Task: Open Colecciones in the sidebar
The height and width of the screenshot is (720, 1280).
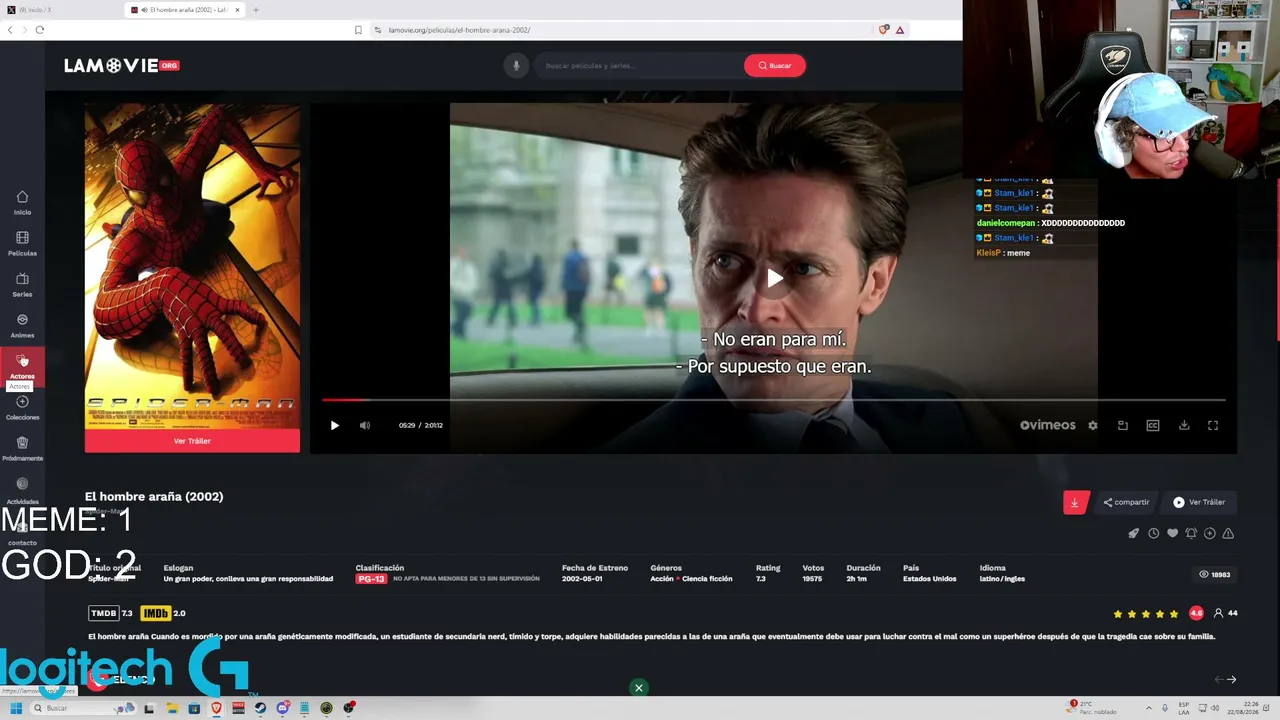Action: click(22, 408)
